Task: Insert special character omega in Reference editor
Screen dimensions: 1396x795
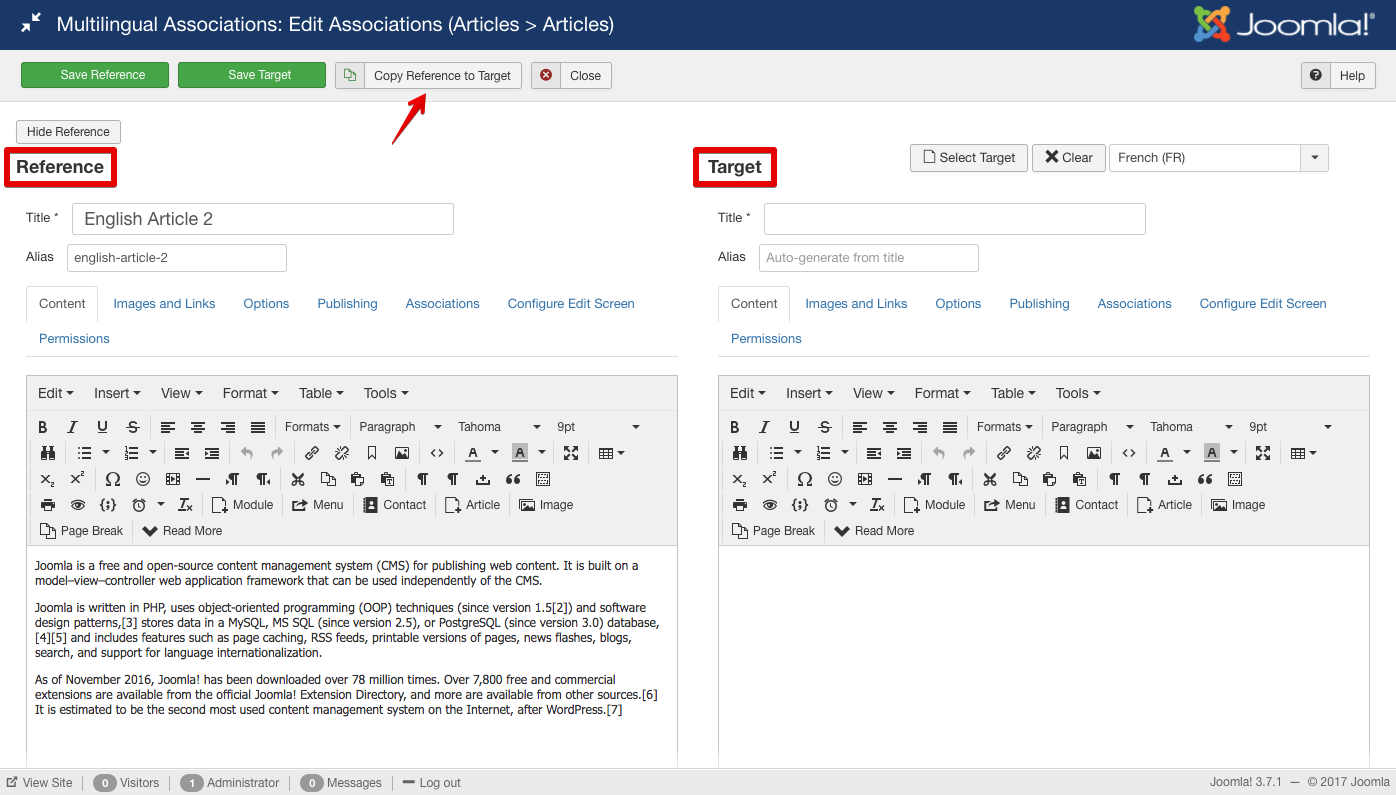Action: 113,479
